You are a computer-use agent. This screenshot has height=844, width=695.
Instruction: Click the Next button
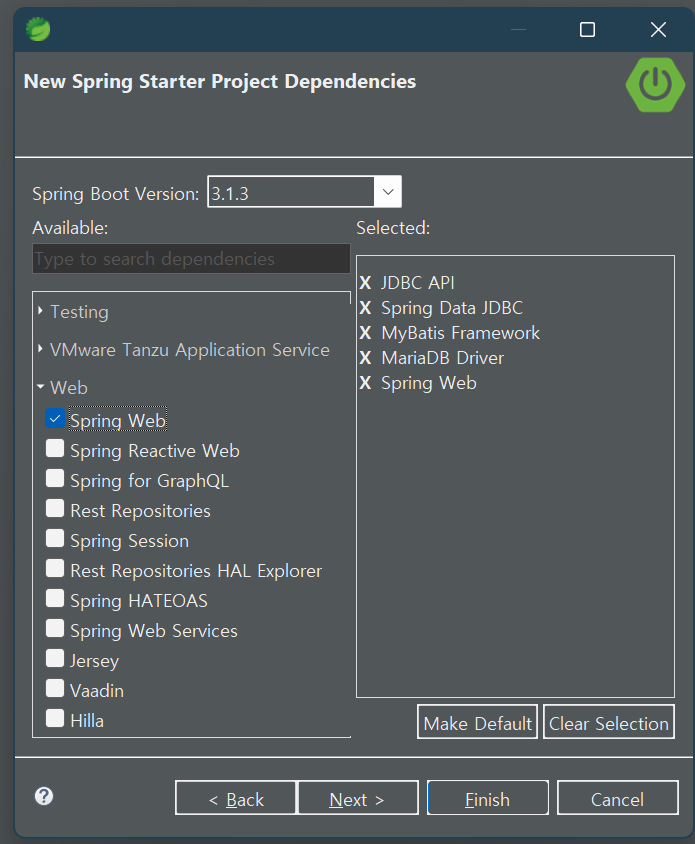[x=358, y=798]
